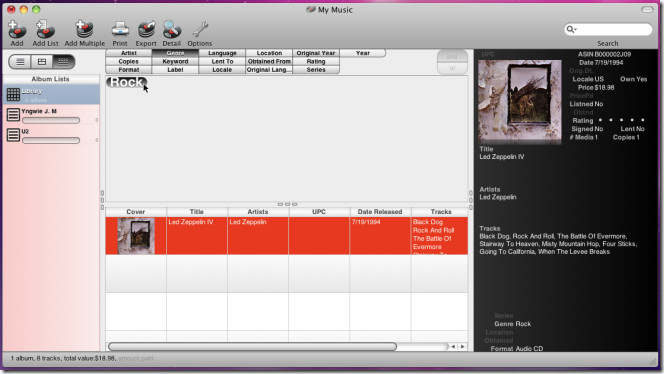Click inside the Search field
Viewport: 664px width, 374px height.
click(608, 29)
